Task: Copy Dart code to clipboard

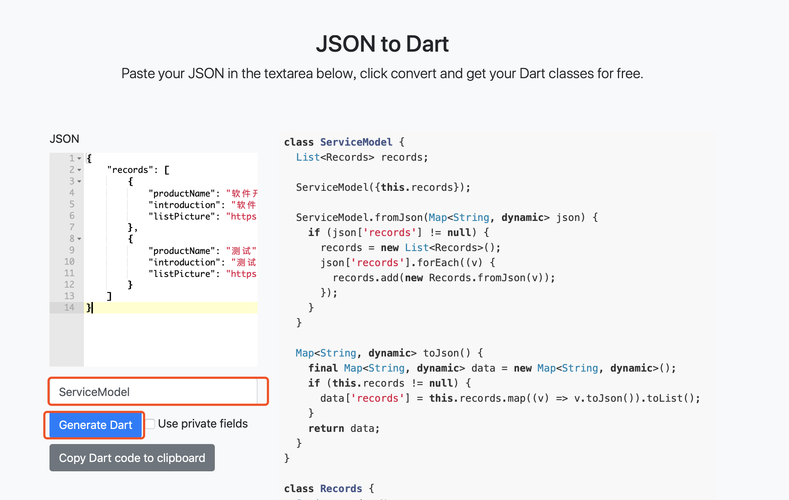Action: [x=132, y=458]
